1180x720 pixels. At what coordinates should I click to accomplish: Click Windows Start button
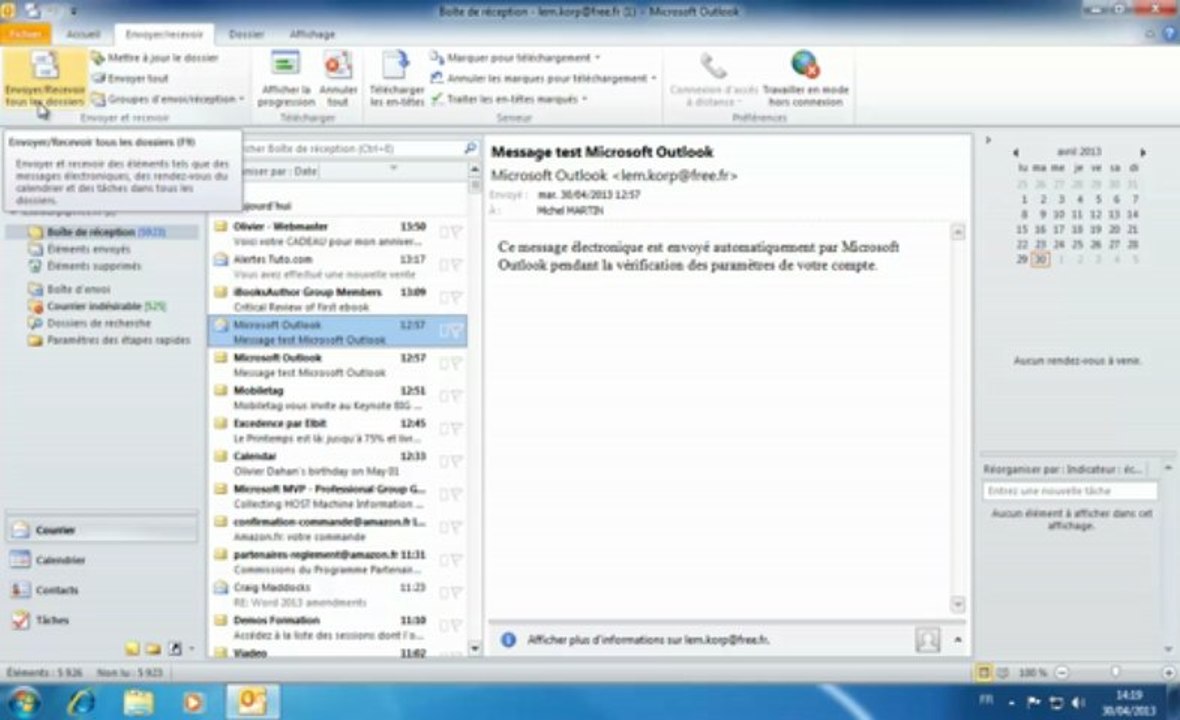[x=24, y=702]
